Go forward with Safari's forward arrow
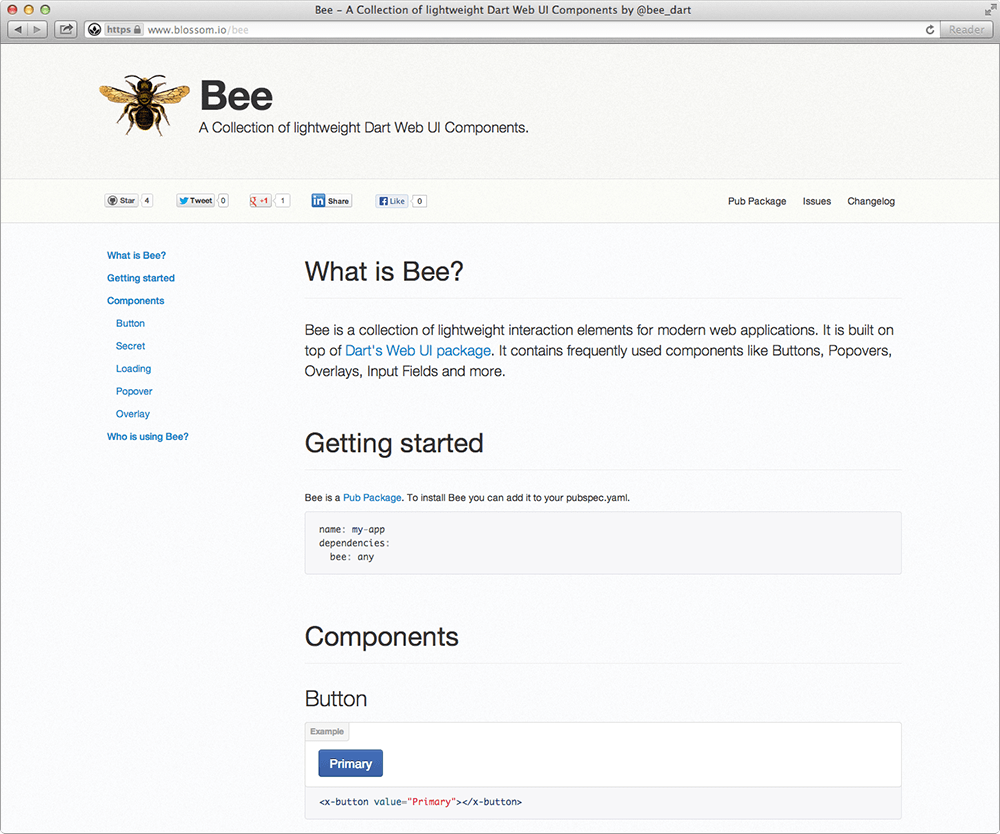Screen dimensions: 1000x834 click(37, 29)
